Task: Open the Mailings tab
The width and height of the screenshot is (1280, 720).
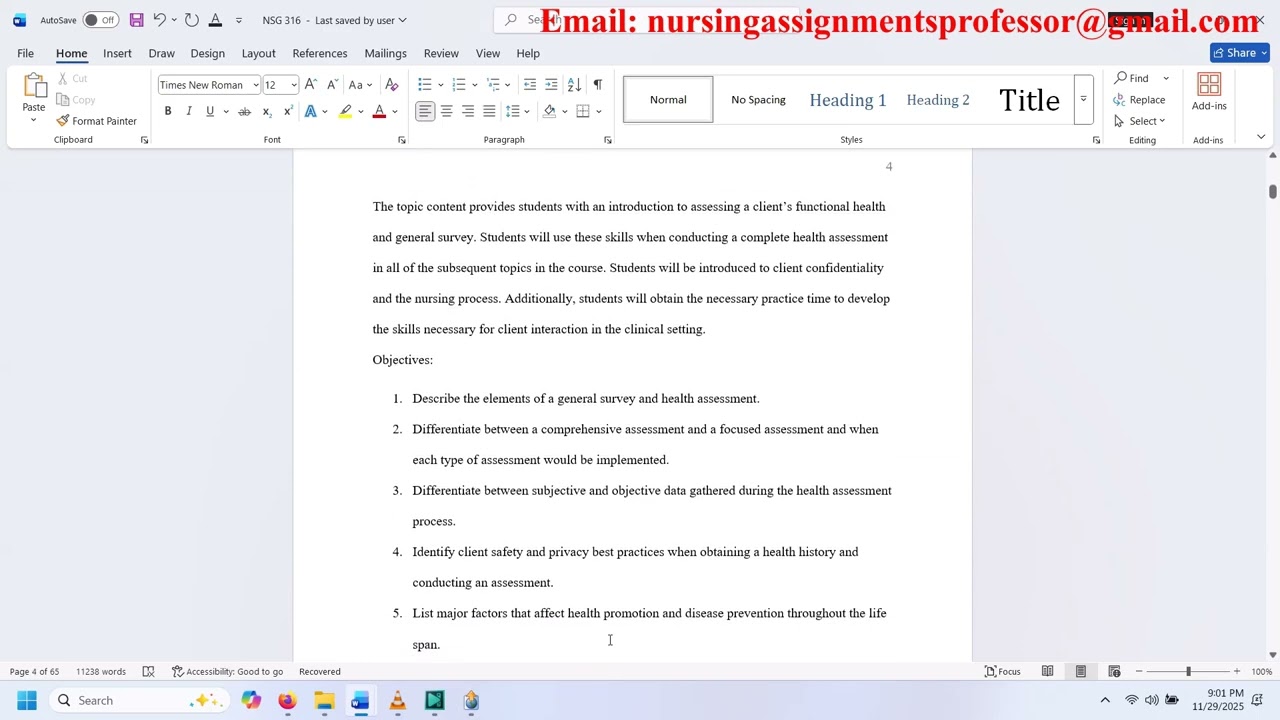Action: pos(385,53)
